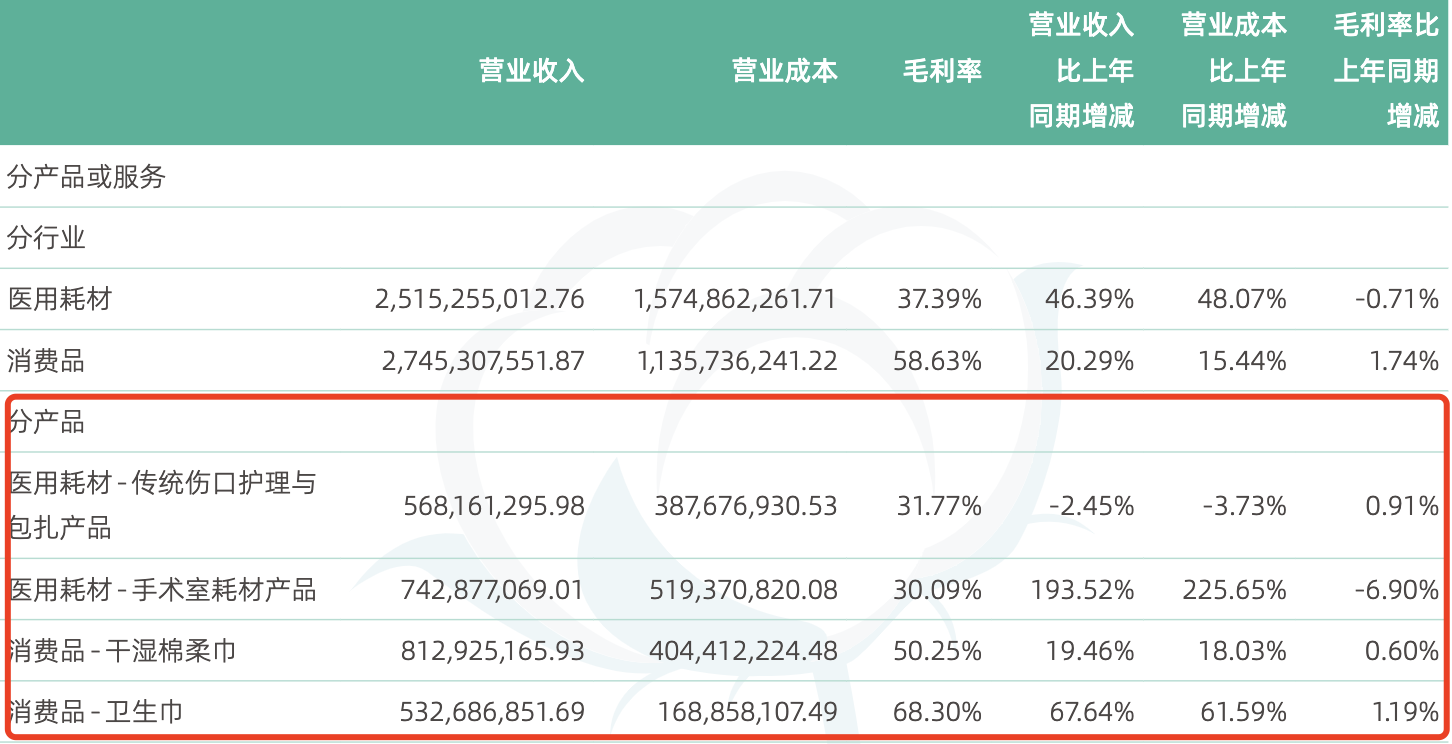1452x744 pixels.
Task: Select the 医用耗材-手术室耗材产品 row label
Action: [162, 590]
